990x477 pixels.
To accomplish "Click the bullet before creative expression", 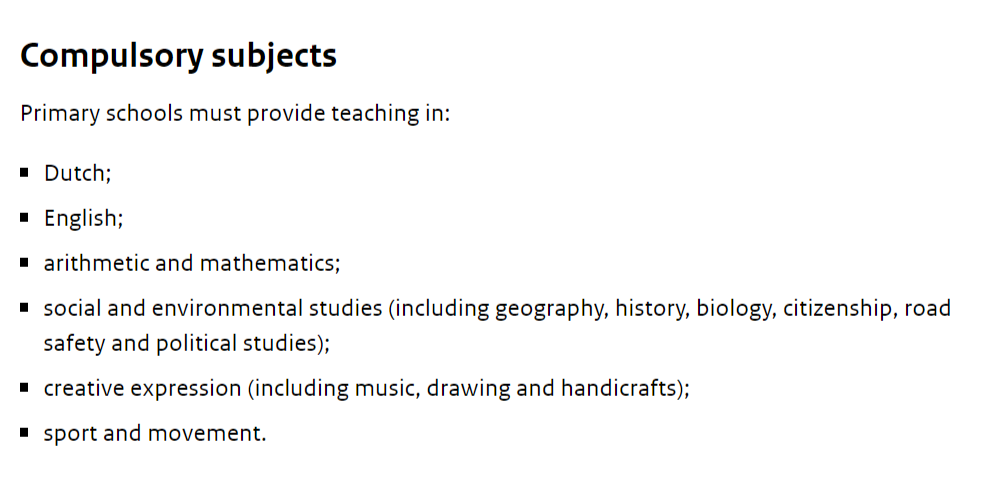I will tap(25, 387).
